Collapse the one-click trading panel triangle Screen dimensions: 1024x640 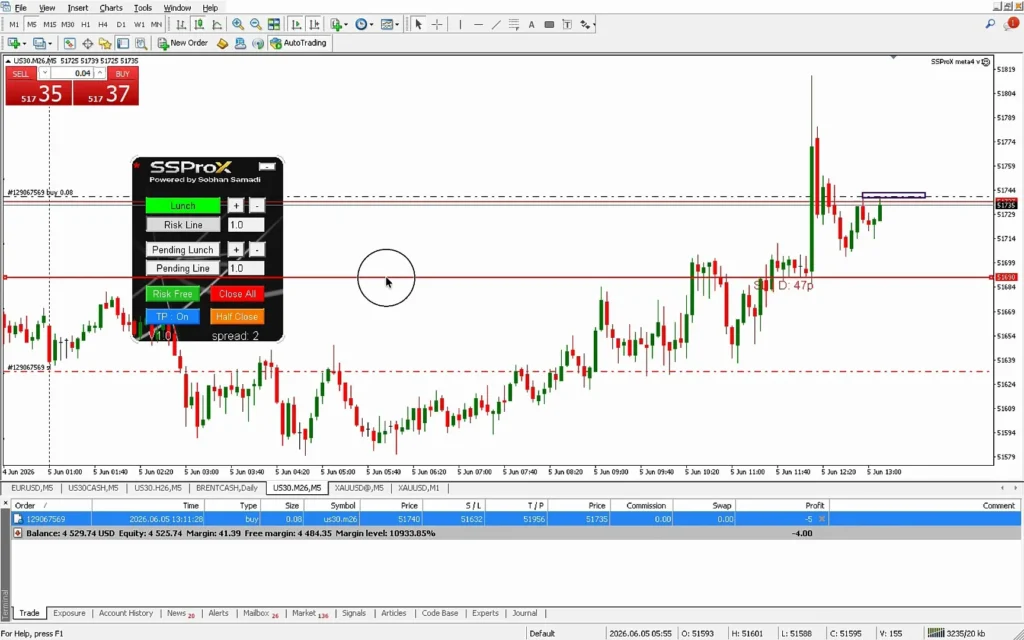8,61
